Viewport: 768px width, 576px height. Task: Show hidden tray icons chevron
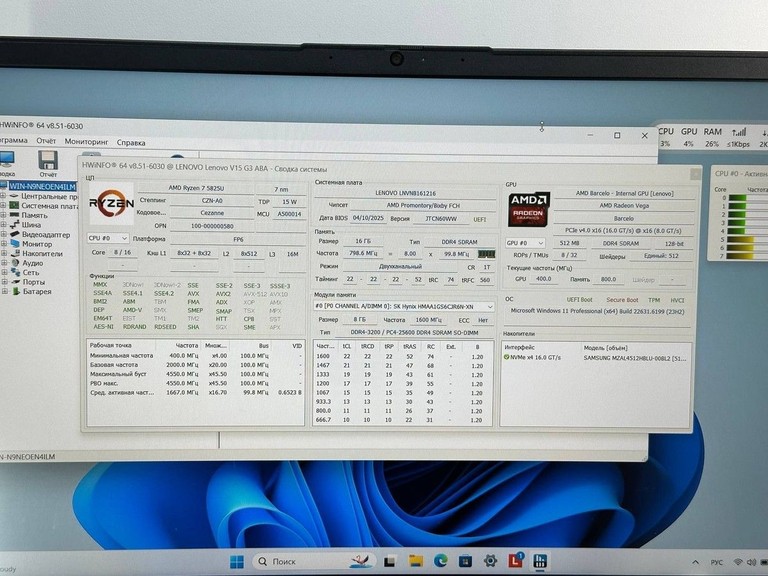point(695,562)
